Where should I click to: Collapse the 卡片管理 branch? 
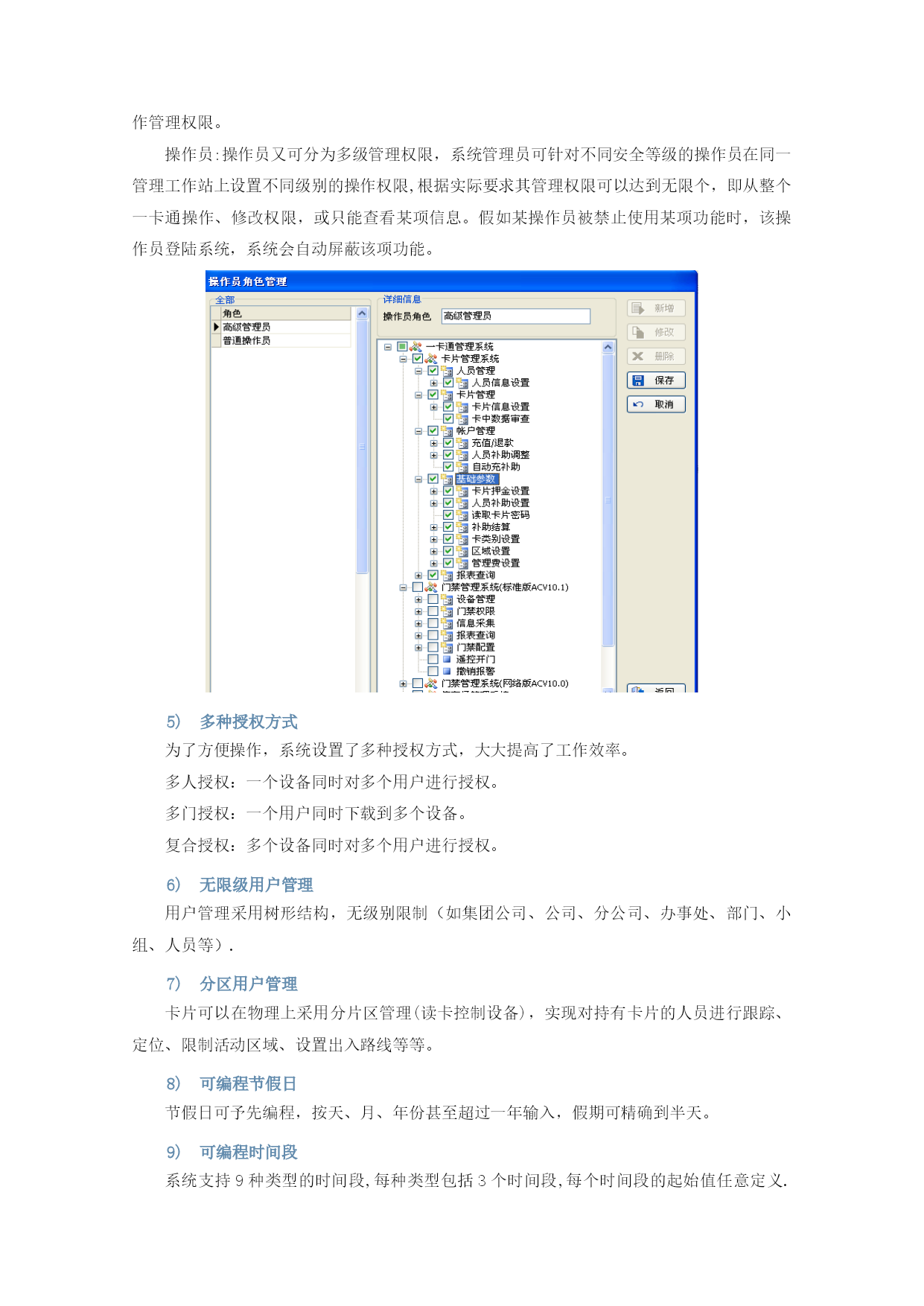(418, 395)
